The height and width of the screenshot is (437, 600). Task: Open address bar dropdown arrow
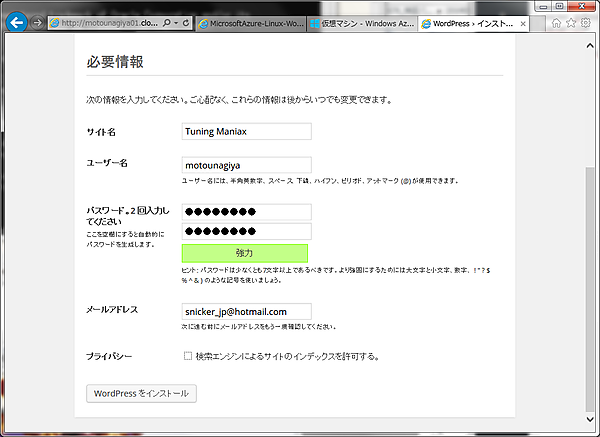[x=174, y=22]
